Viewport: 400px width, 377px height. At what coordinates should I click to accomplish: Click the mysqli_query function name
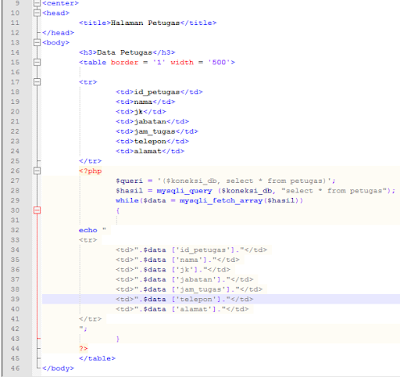(x=184, y=191)
